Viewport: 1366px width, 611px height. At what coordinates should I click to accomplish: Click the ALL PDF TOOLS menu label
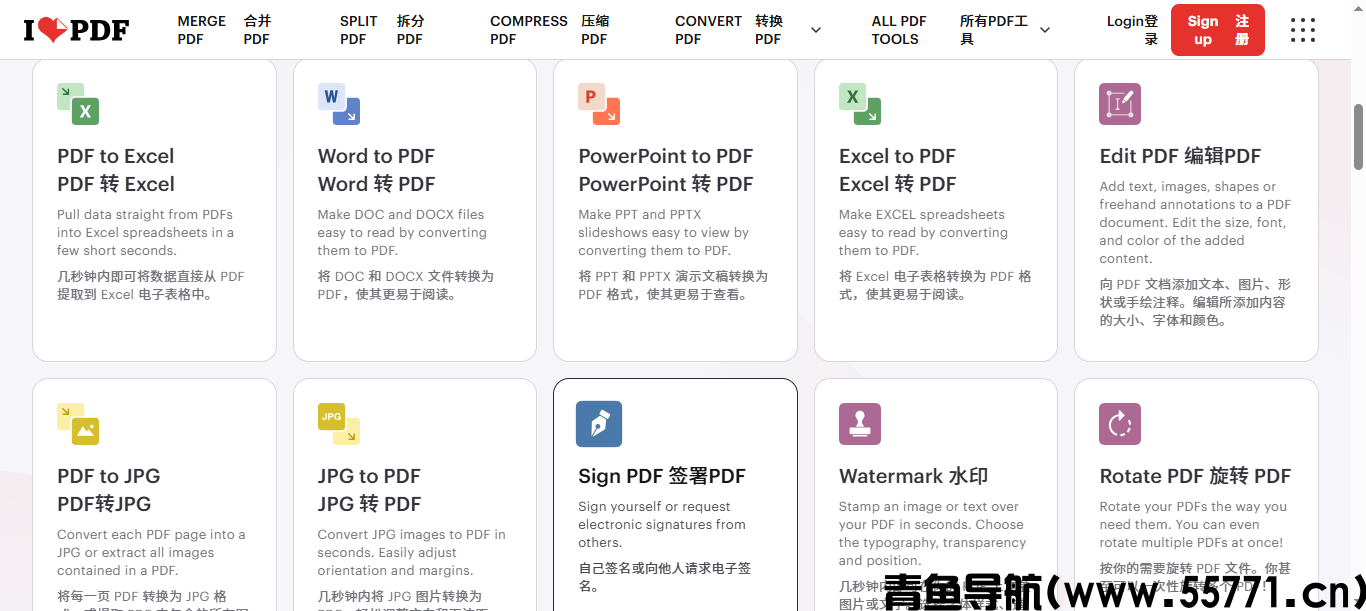click(950, 30)
